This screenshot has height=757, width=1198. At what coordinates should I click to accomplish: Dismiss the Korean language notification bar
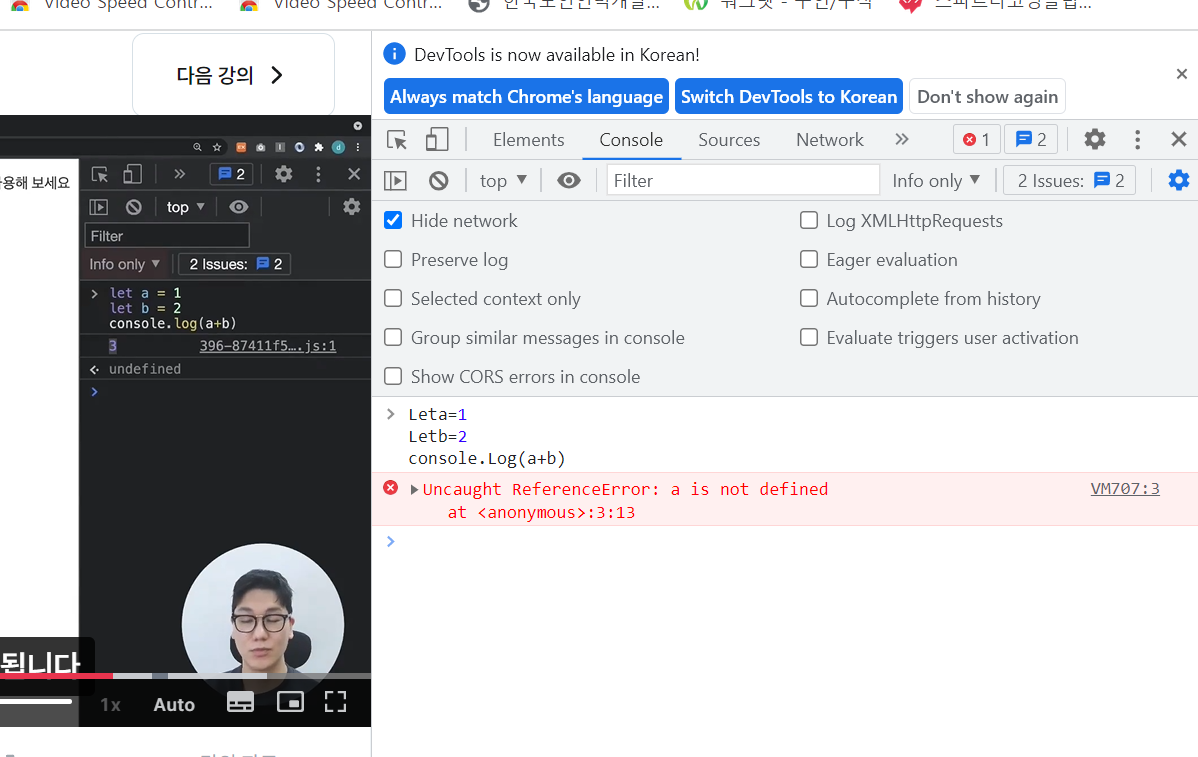1182,74
